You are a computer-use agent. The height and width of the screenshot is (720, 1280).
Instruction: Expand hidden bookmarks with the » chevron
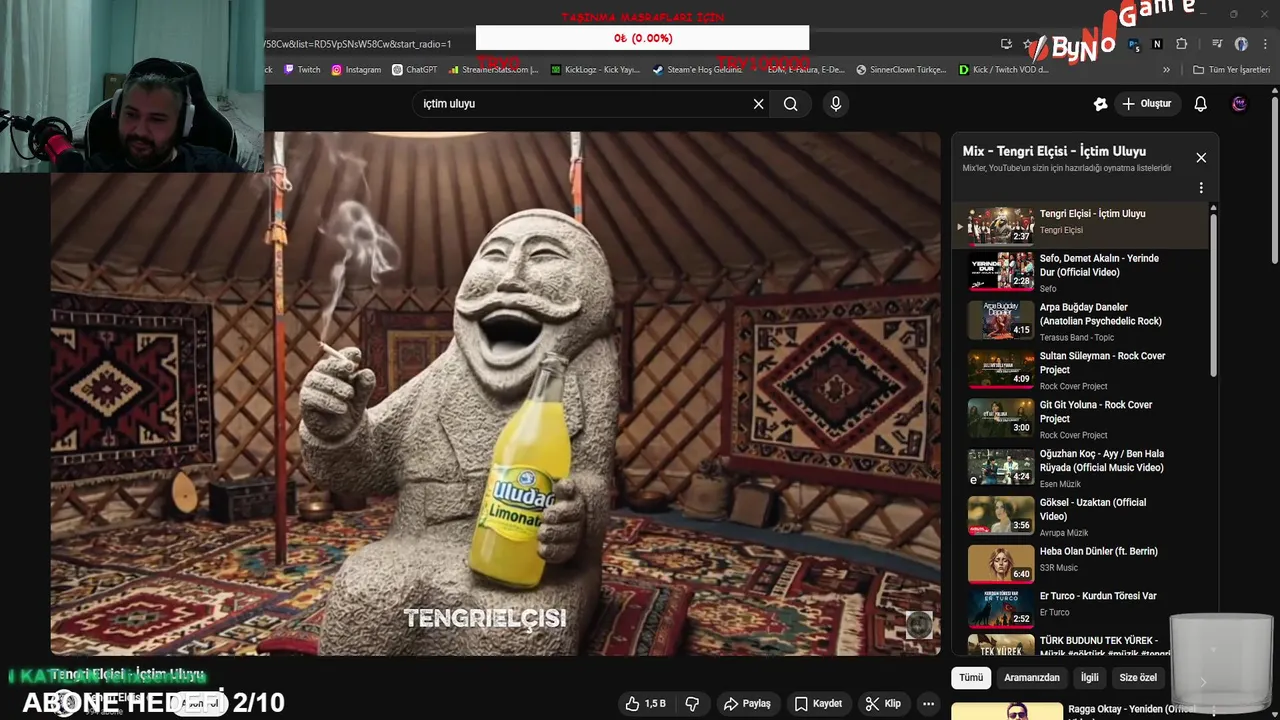1166,70
